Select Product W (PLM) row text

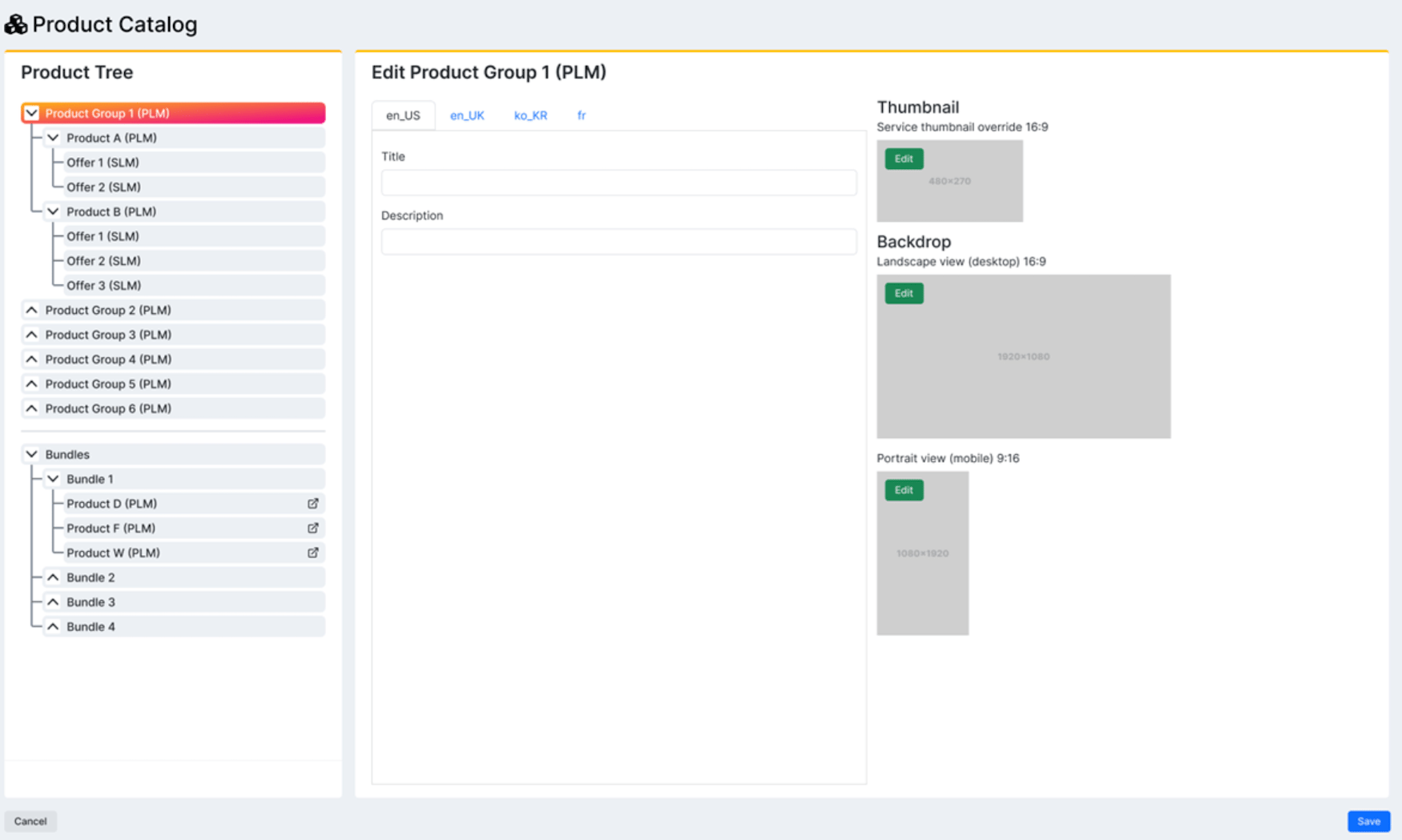113,553
